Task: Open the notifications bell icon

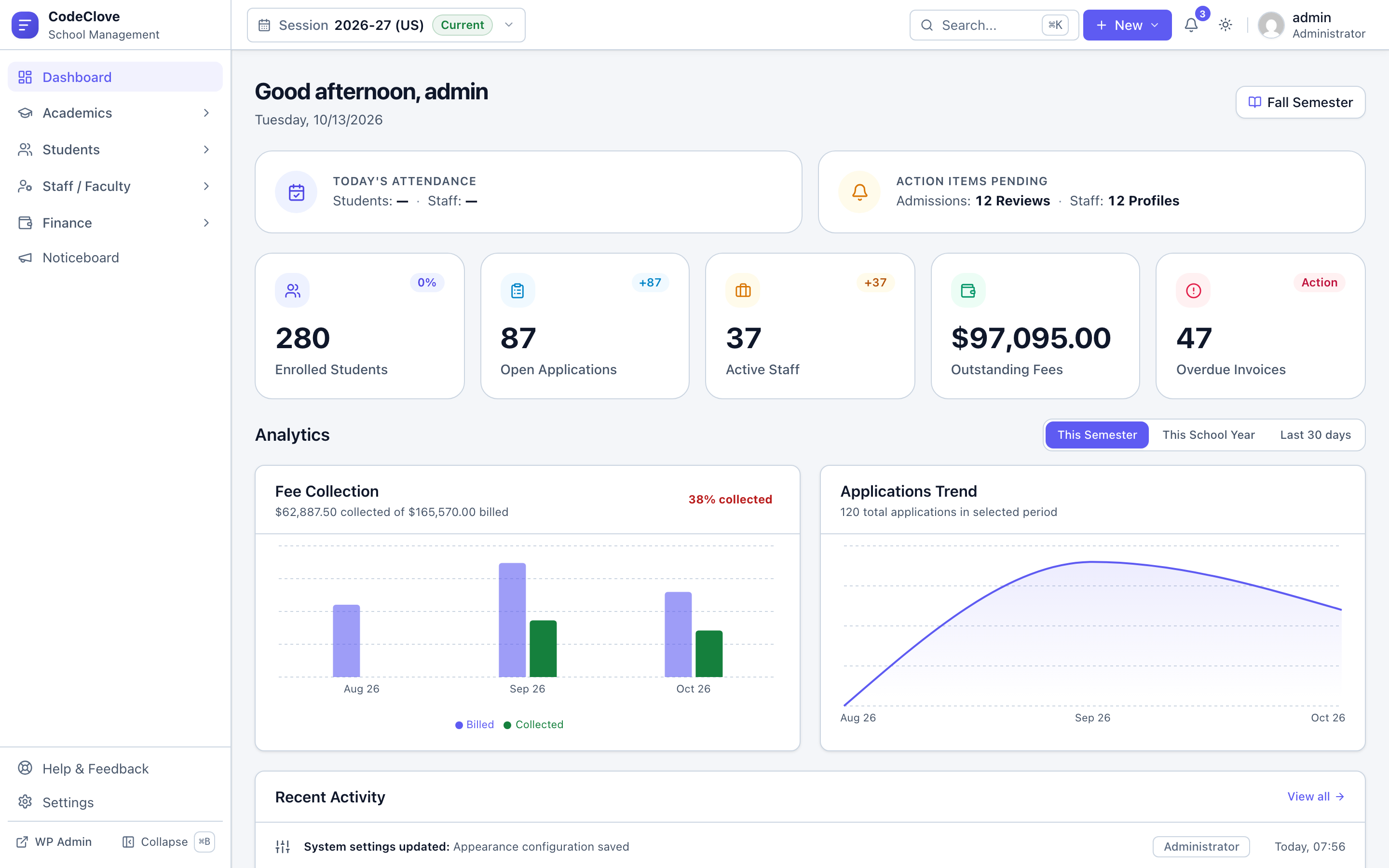Action: pyautogui.click(x=1191, y=25)
